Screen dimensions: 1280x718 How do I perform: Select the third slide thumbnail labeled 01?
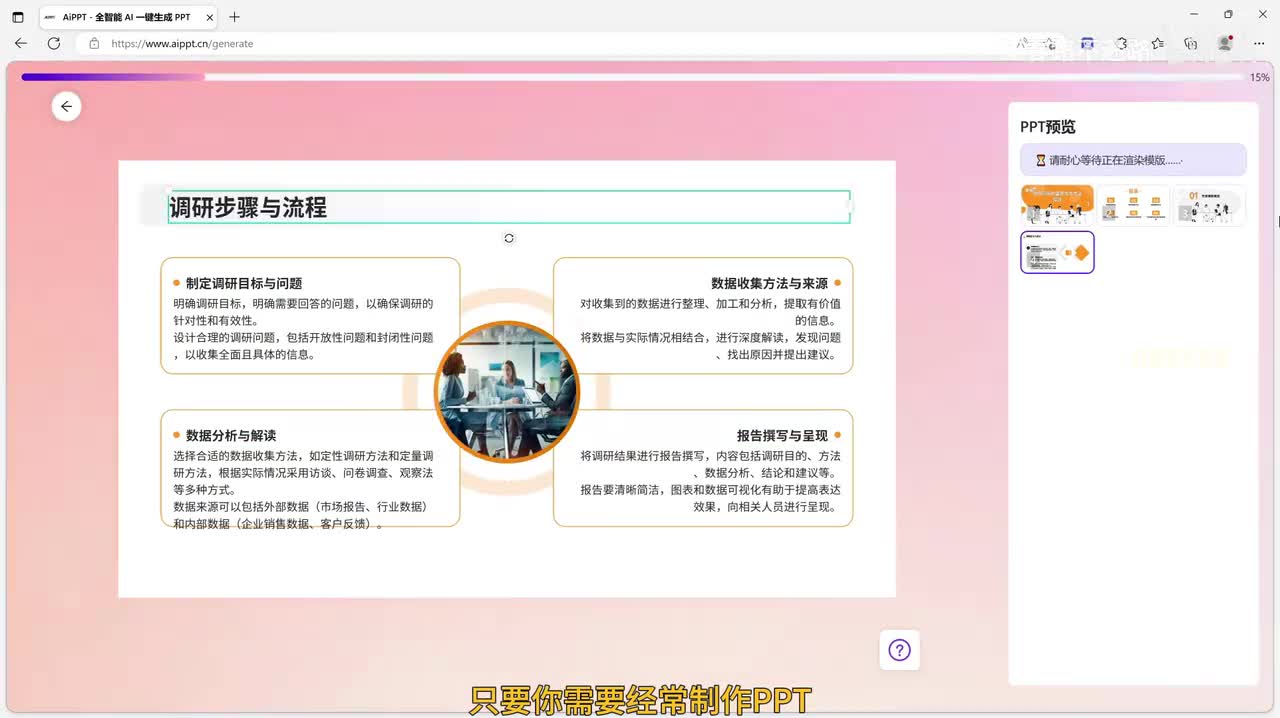pos(1209,205)
